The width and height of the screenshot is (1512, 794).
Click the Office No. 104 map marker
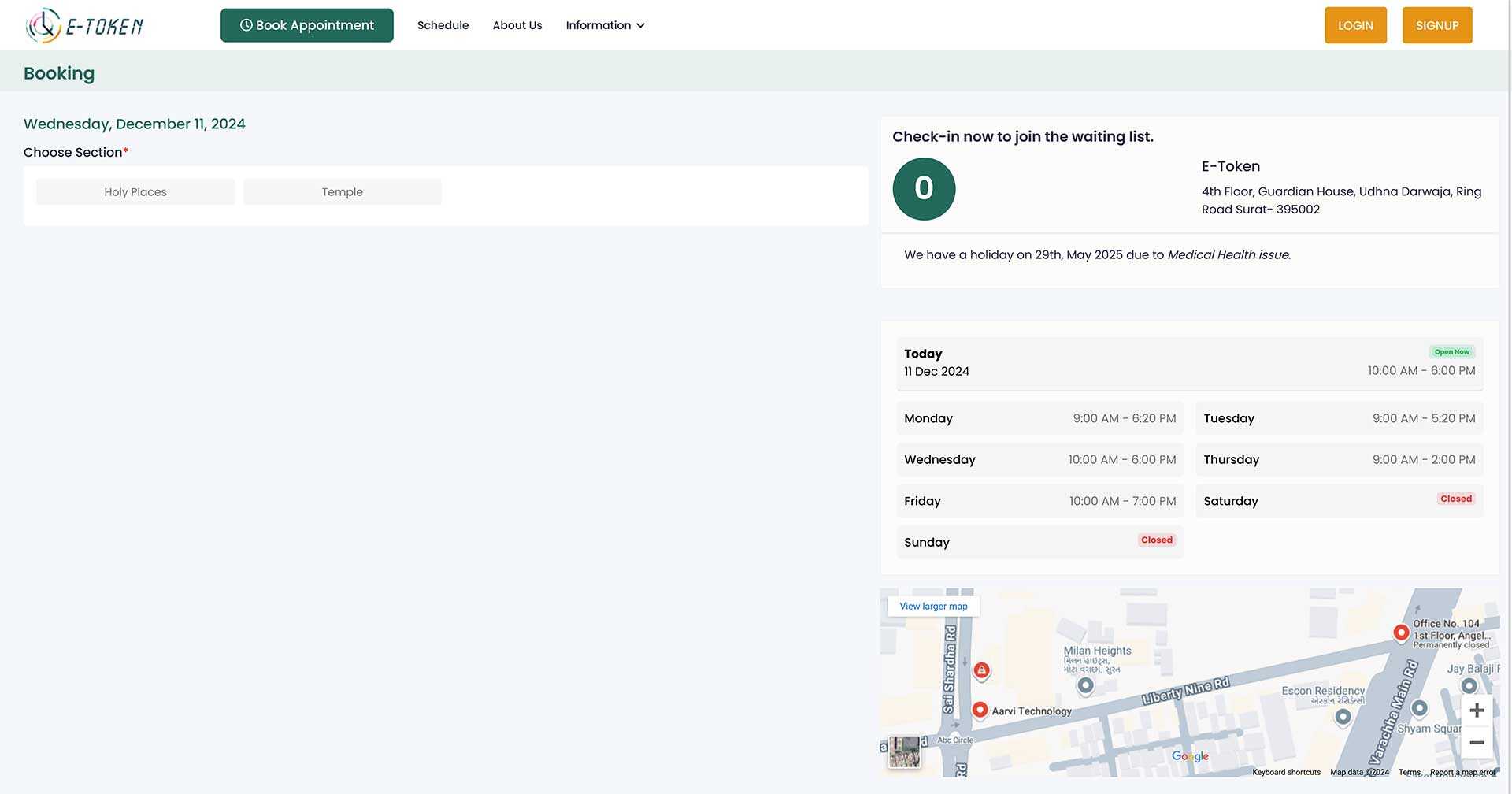coord(1400,633)
